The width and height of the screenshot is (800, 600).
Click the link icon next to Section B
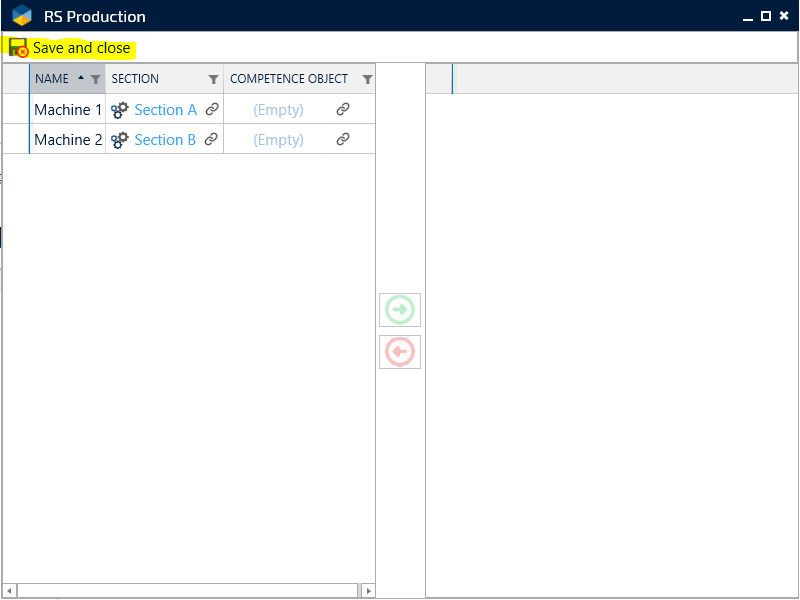click(x=211, y=140)
